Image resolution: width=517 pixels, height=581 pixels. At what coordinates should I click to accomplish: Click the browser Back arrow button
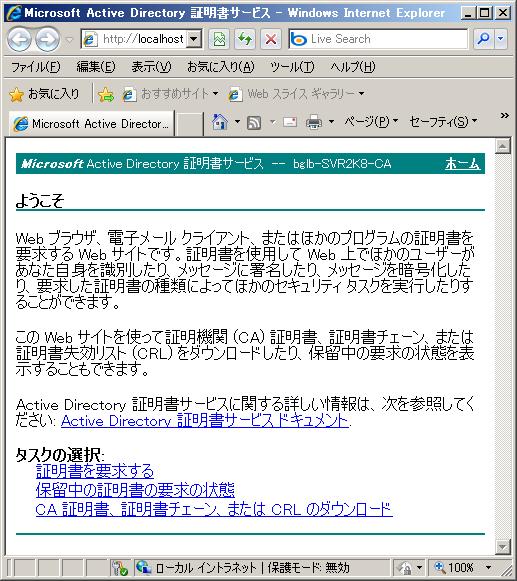coord(19,39)
